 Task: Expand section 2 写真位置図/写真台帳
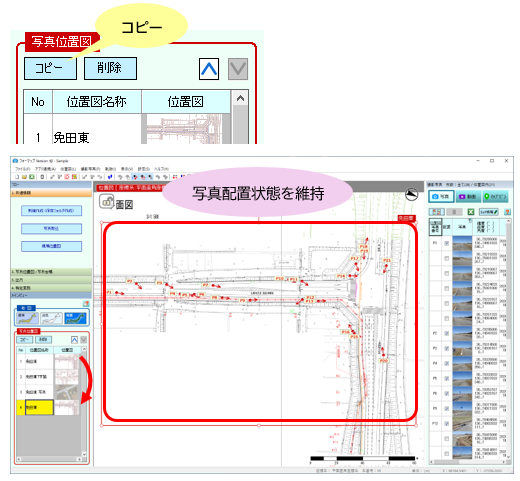click(51, 272)
